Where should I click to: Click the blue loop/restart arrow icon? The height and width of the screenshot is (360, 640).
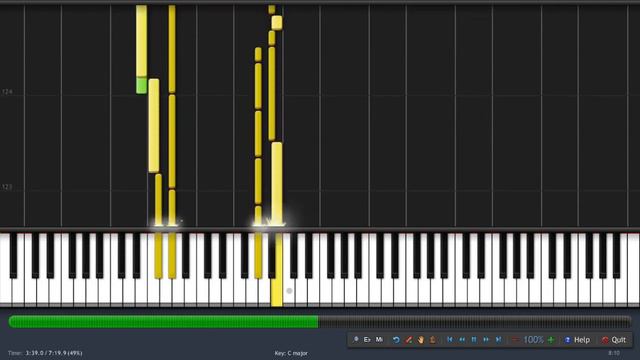click(x=396, y=340)
